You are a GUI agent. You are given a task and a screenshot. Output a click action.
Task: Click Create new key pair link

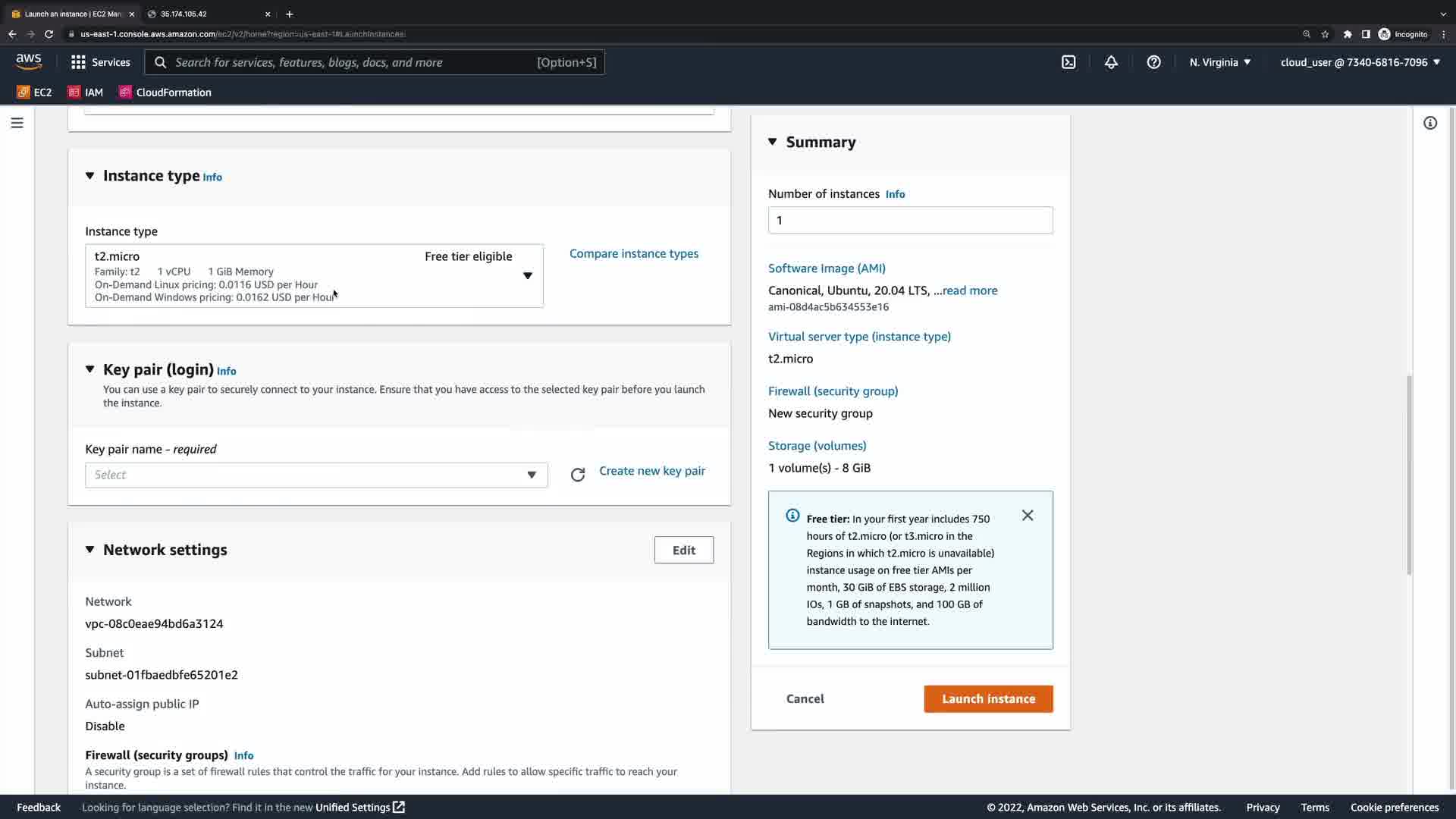652,471
